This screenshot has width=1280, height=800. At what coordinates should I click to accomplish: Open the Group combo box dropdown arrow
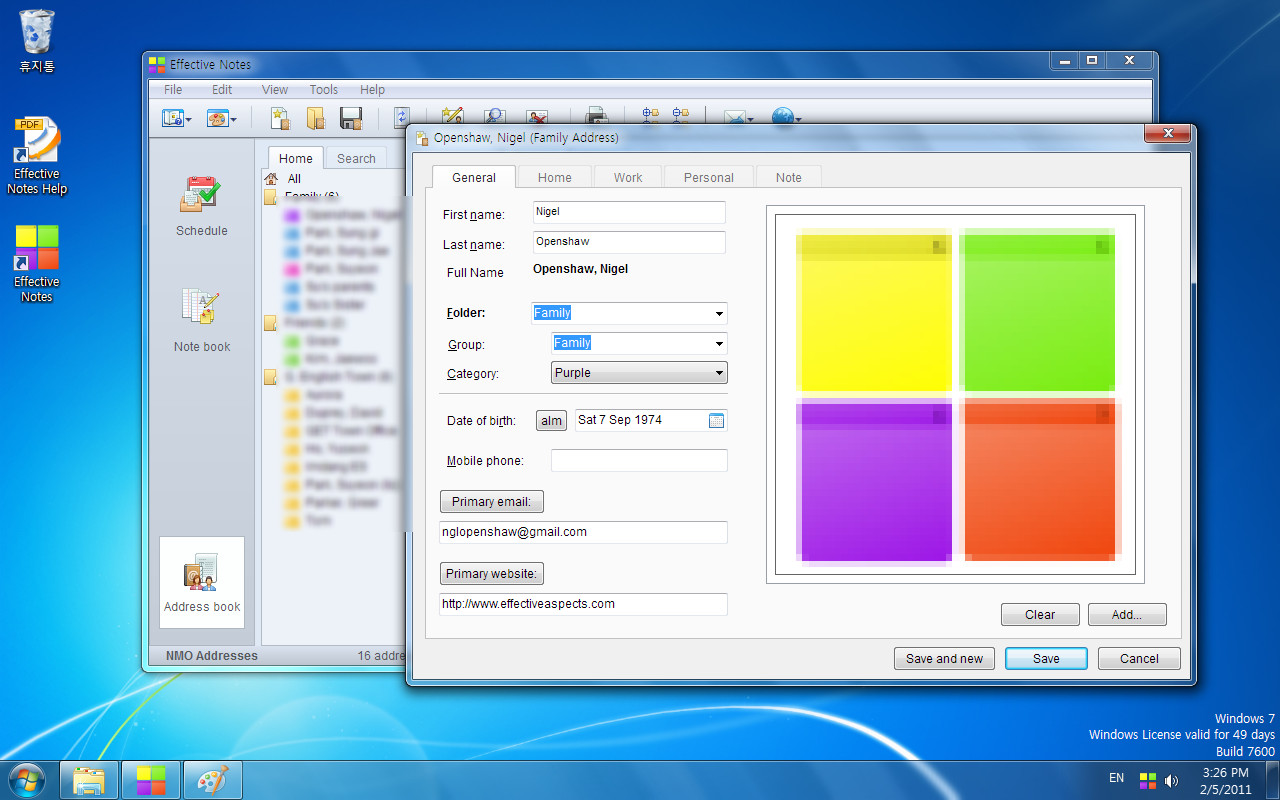tap(719, 344)
